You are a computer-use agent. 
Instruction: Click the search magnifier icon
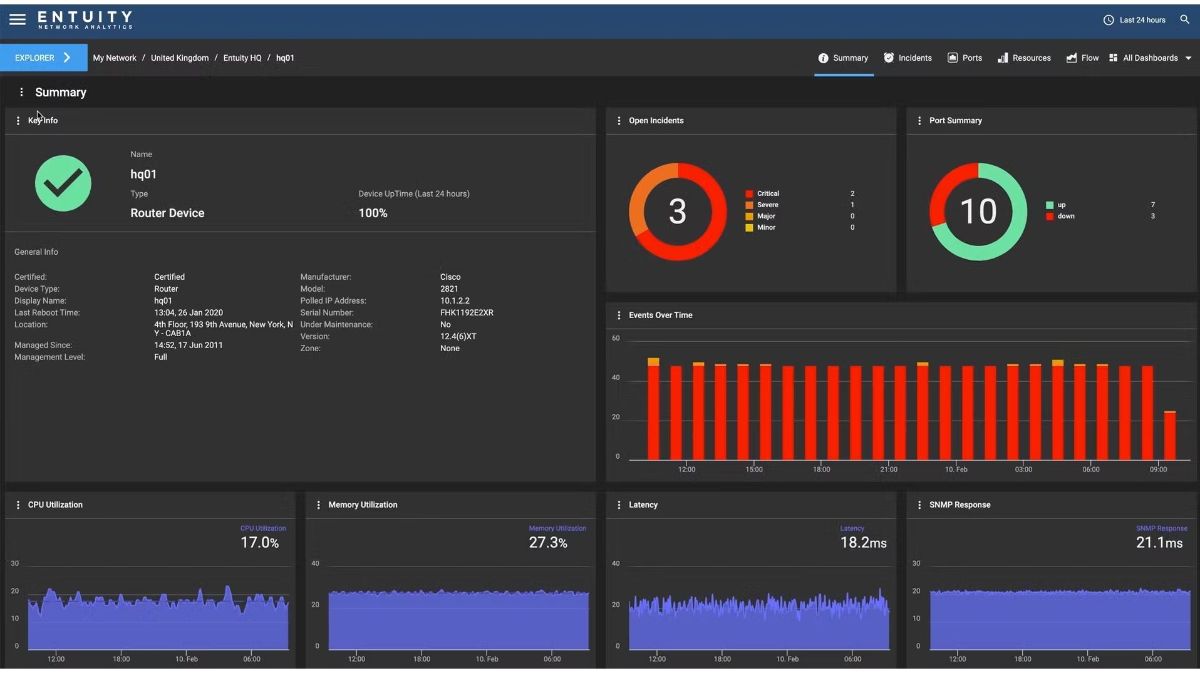(1185, 20)
